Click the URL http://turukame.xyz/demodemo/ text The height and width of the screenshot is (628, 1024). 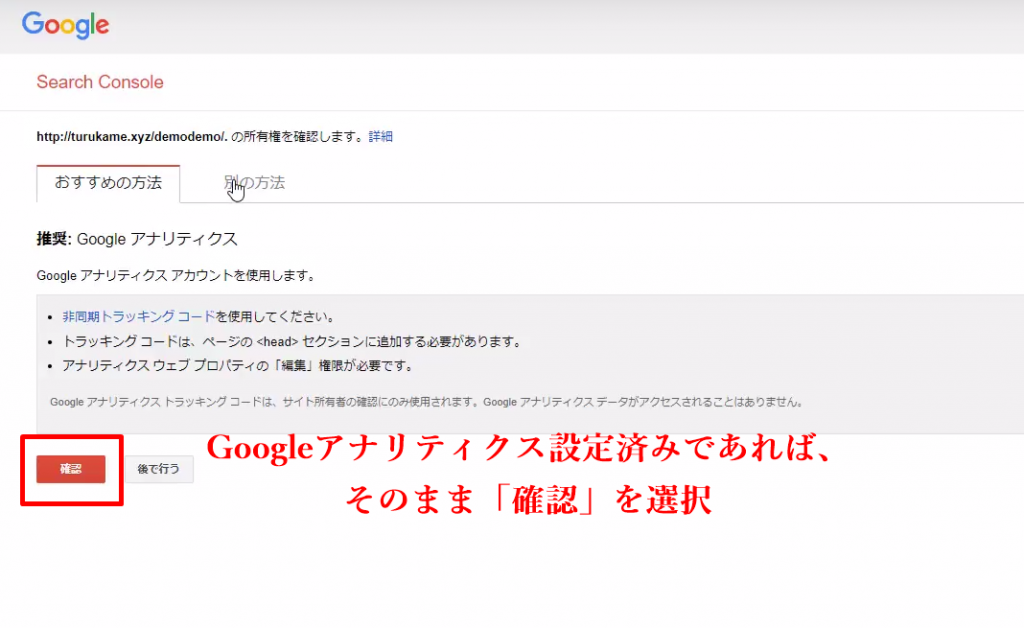[131, 136]
